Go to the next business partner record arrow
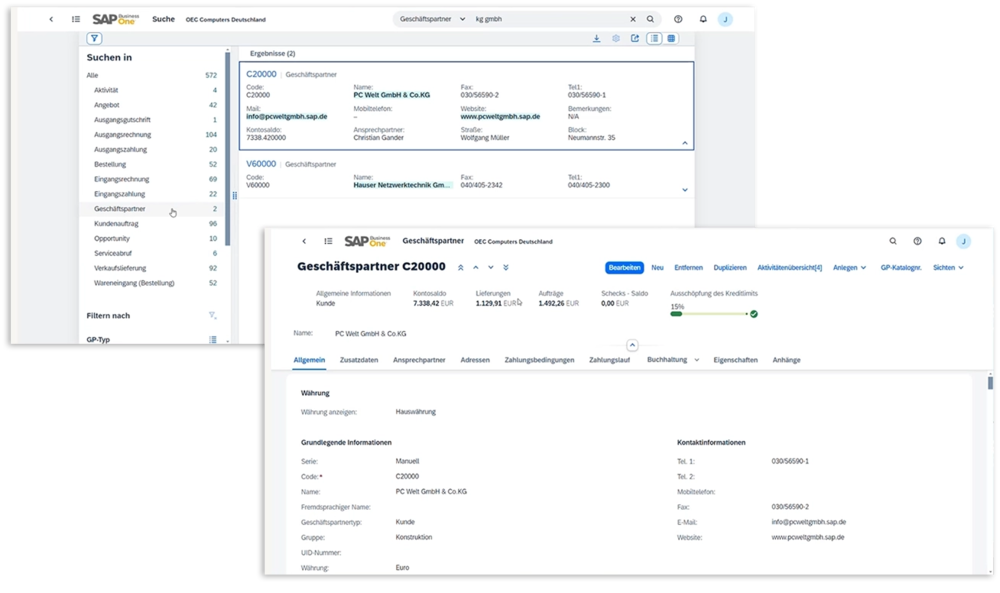Viewport: 1000px width, 593px height. [490, 268]
